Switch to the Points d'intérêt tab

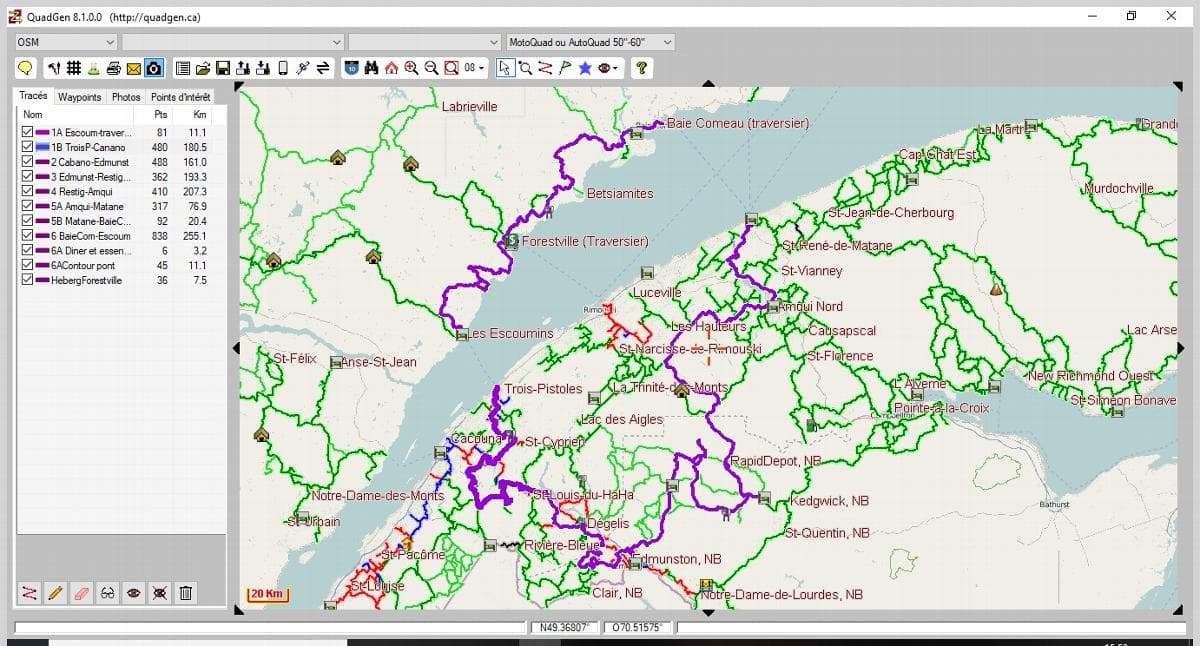coord(180,97)
